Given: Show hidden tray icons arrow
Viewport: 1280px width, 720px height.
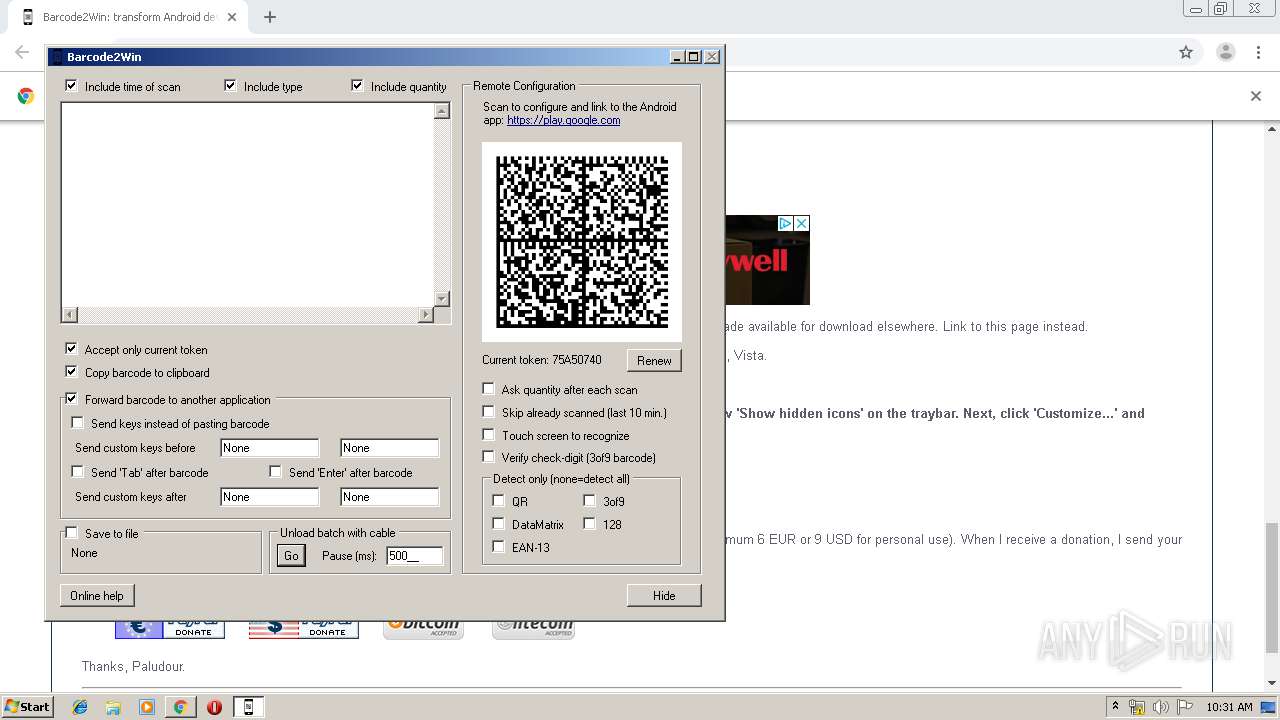Looking at the screenshot, I should (x=1115, y=706).
